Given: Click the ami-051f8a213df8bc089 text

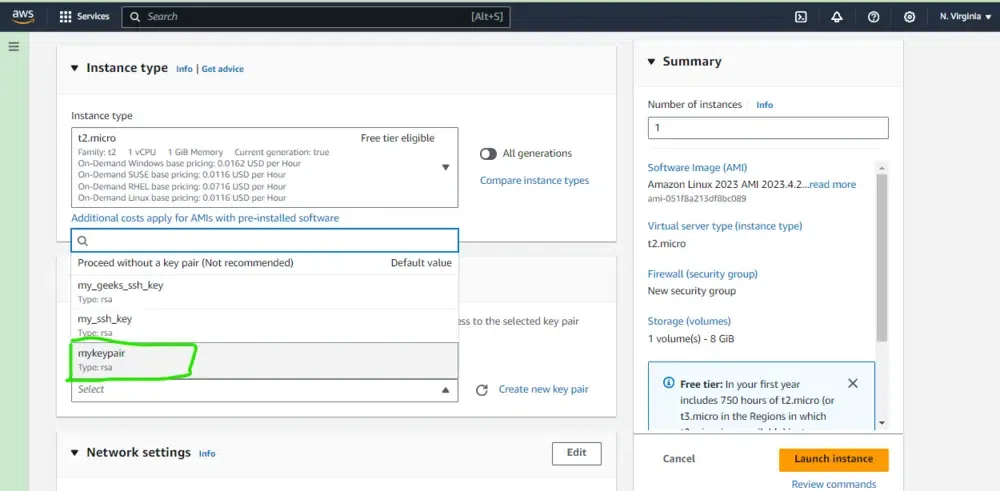Looking at the screenshot, I should pyautogui.click(x=697, y=198).
